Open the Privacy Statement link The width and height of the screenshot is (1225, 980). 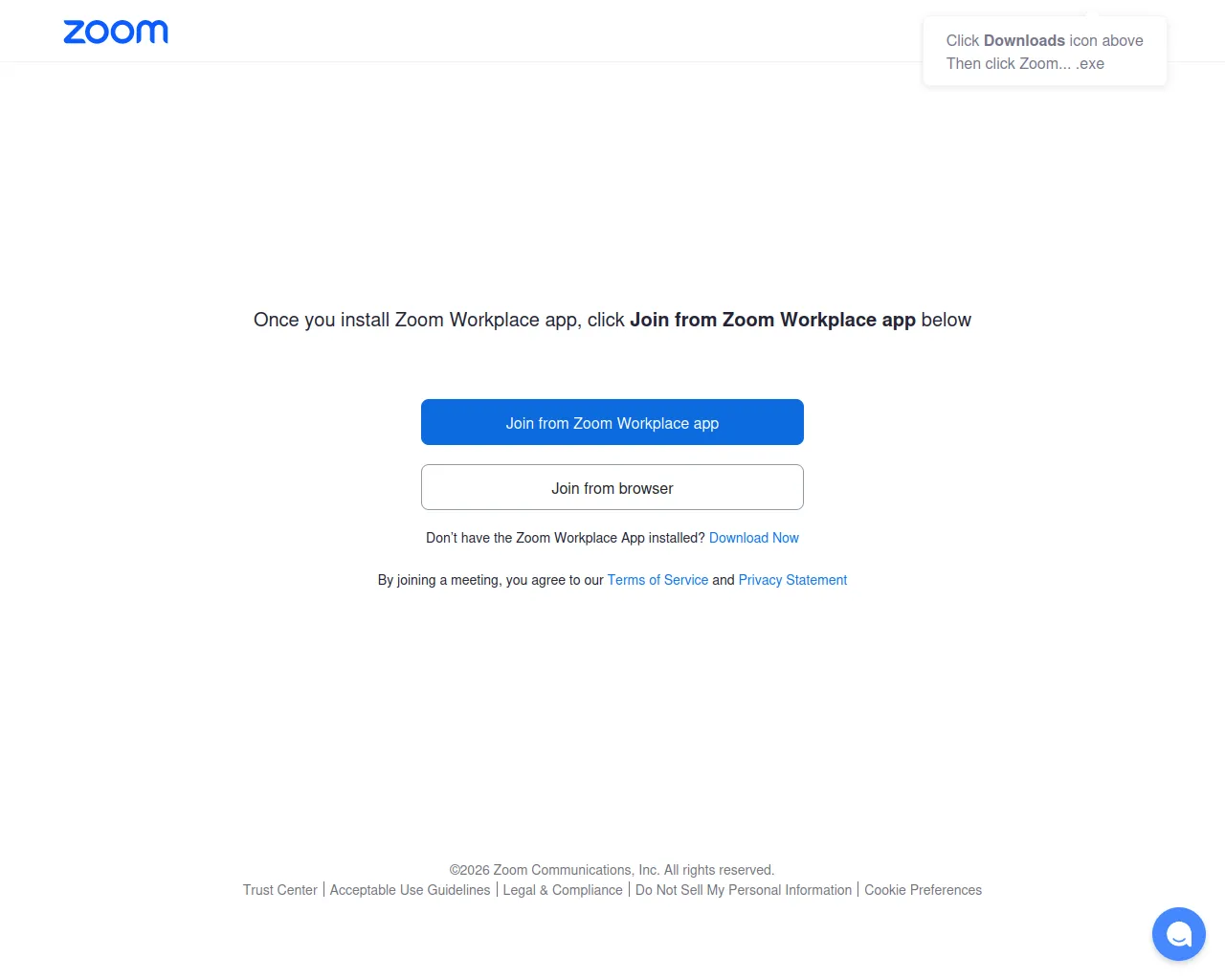pos(792,580)
